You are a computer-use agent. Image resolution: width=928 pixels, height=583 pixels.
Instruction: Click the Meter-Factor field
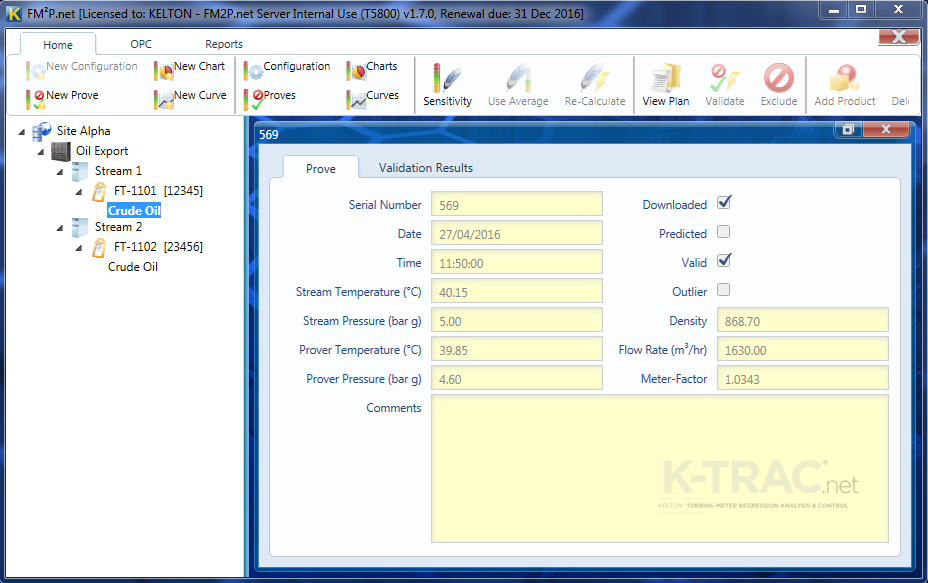803,379
